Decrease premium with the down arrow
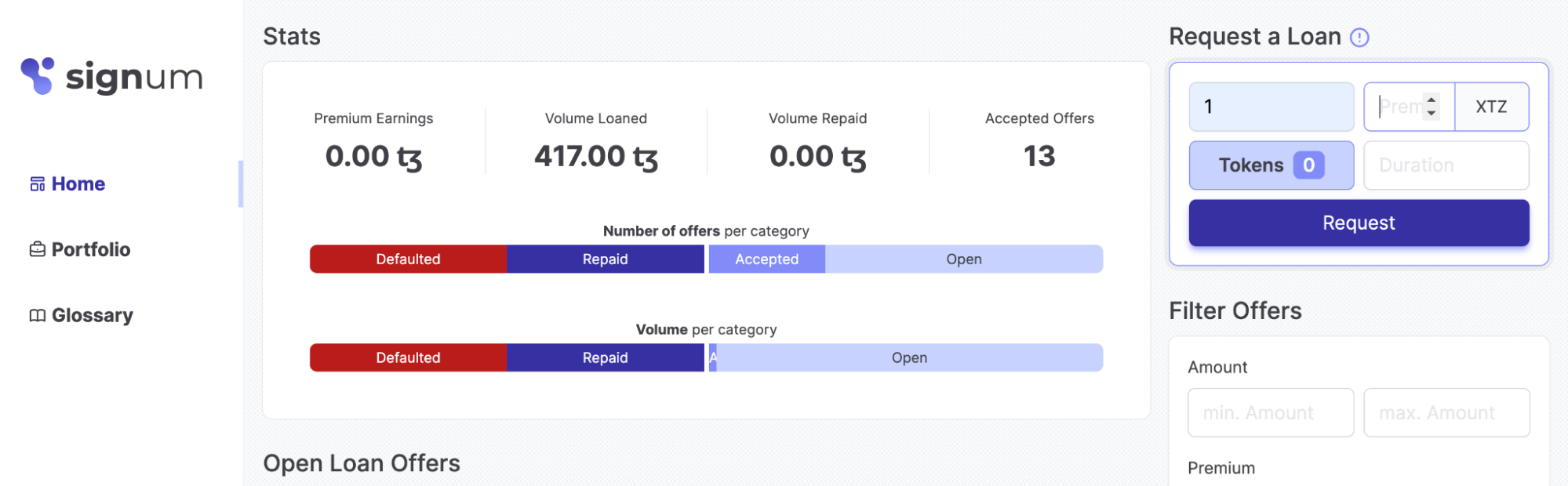 (1432, 114)
